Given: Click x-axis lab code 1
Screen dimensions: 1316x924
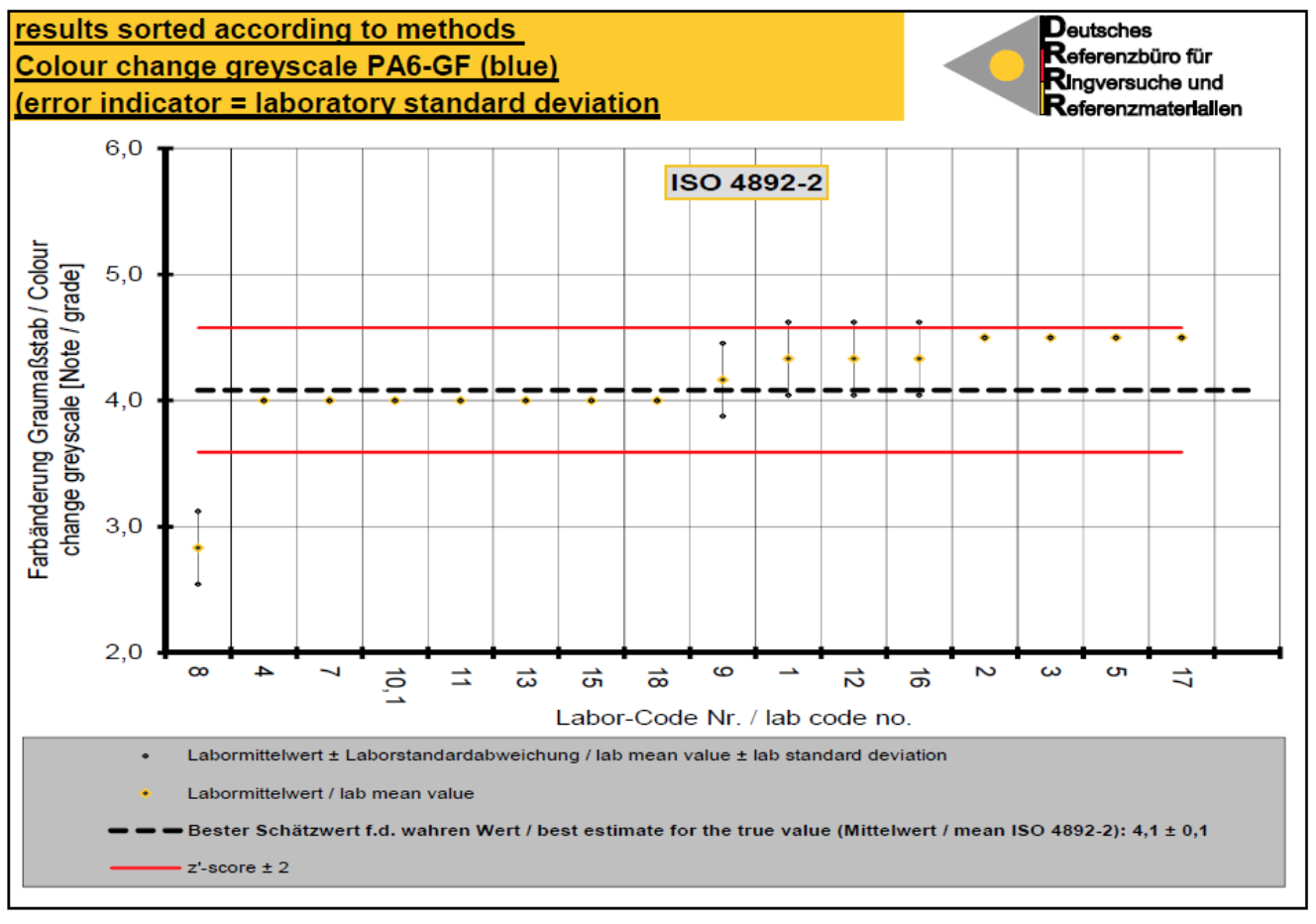Looking at the screenshot, I should click(x=788, y=672).
